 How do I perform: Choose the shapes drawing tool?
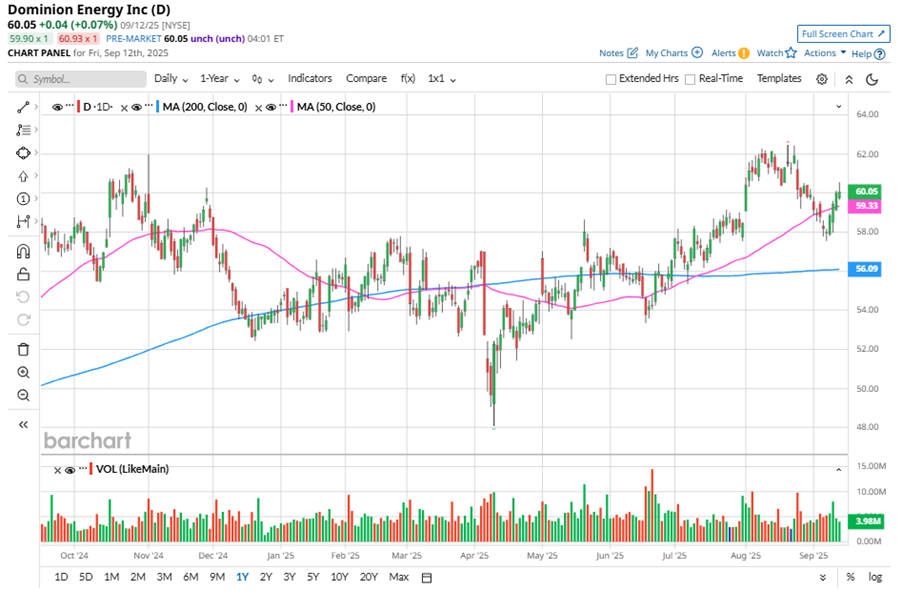click(x=23, y=153)
